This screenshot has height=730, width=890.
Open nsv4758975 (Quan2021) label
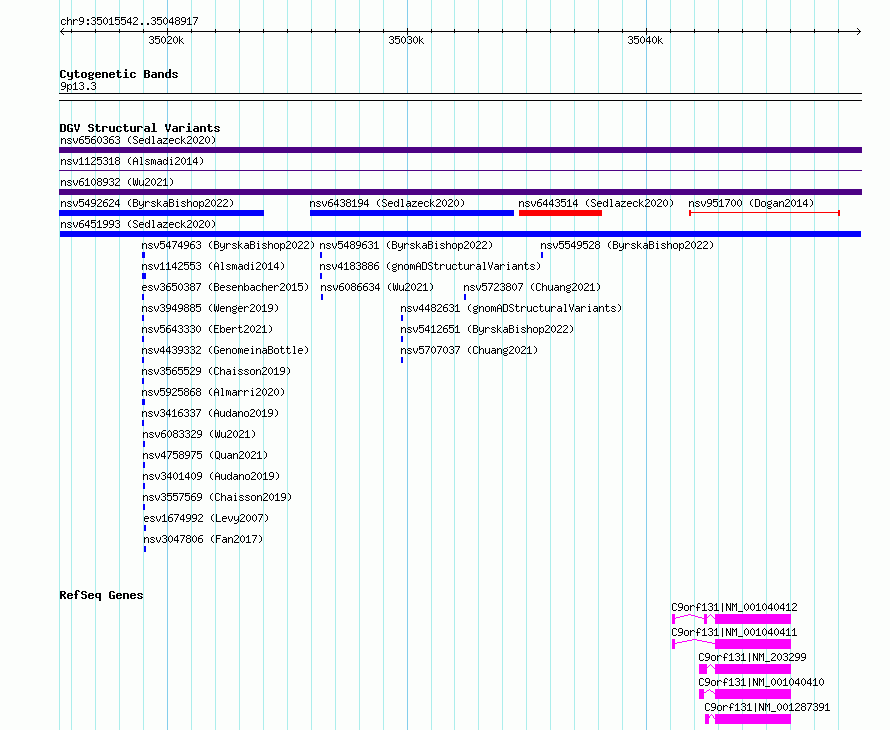(205, 455)
